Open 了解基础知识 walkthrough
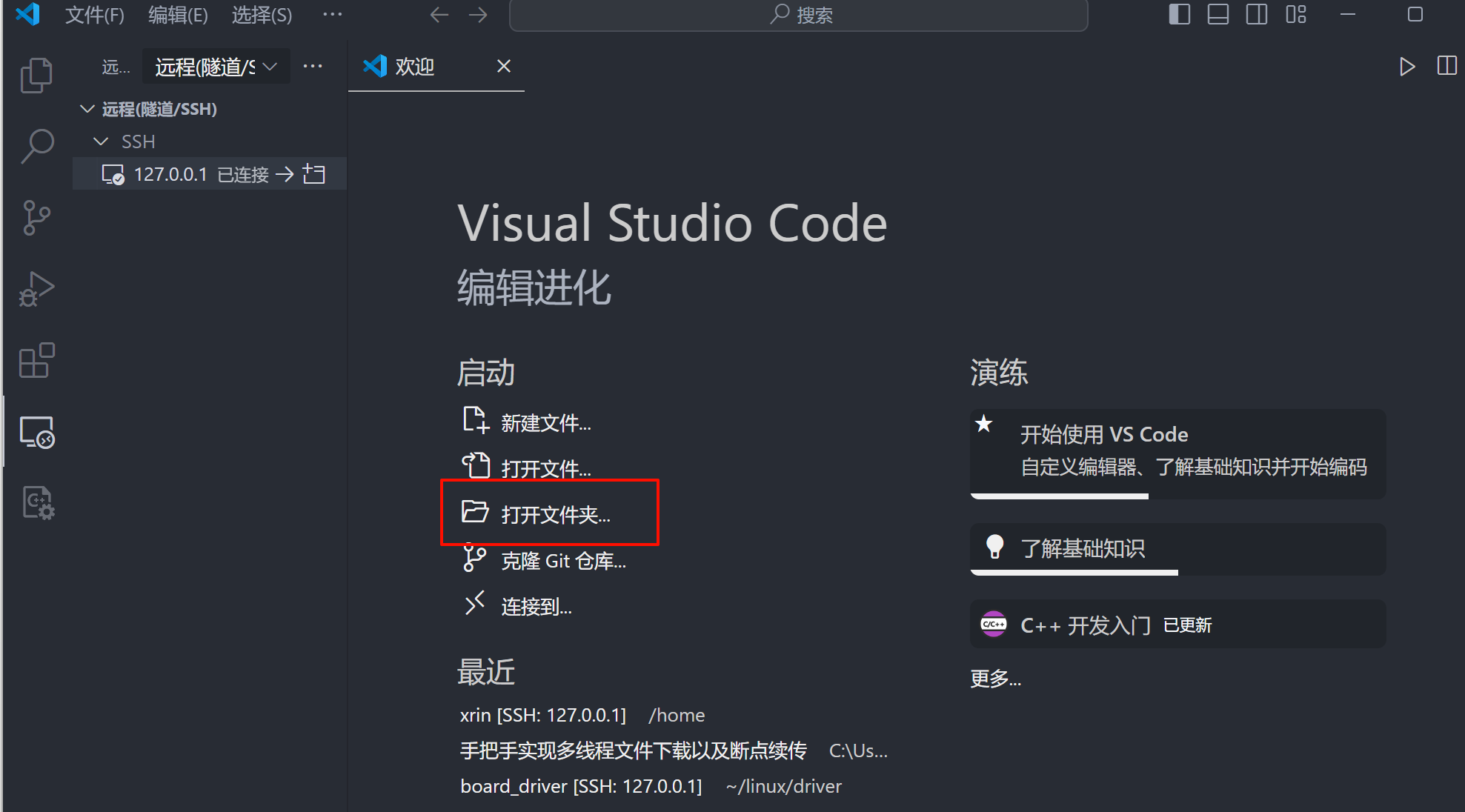Screen dimensions: 1465x812 point(1178,549)
